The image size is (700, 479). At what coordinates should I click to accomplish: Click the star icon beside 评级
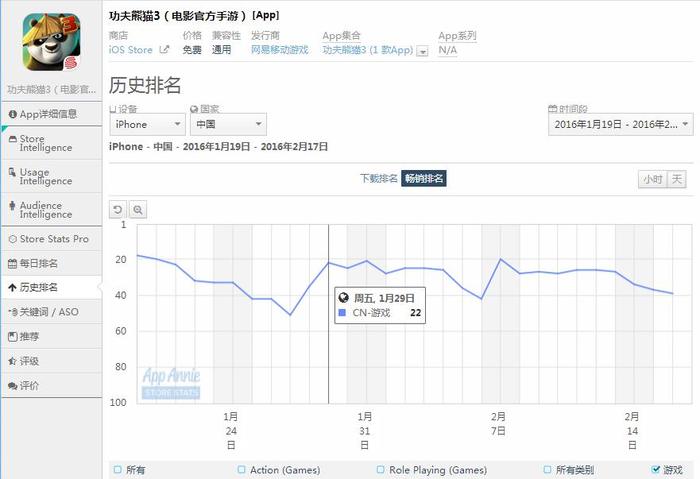[12, 361]
